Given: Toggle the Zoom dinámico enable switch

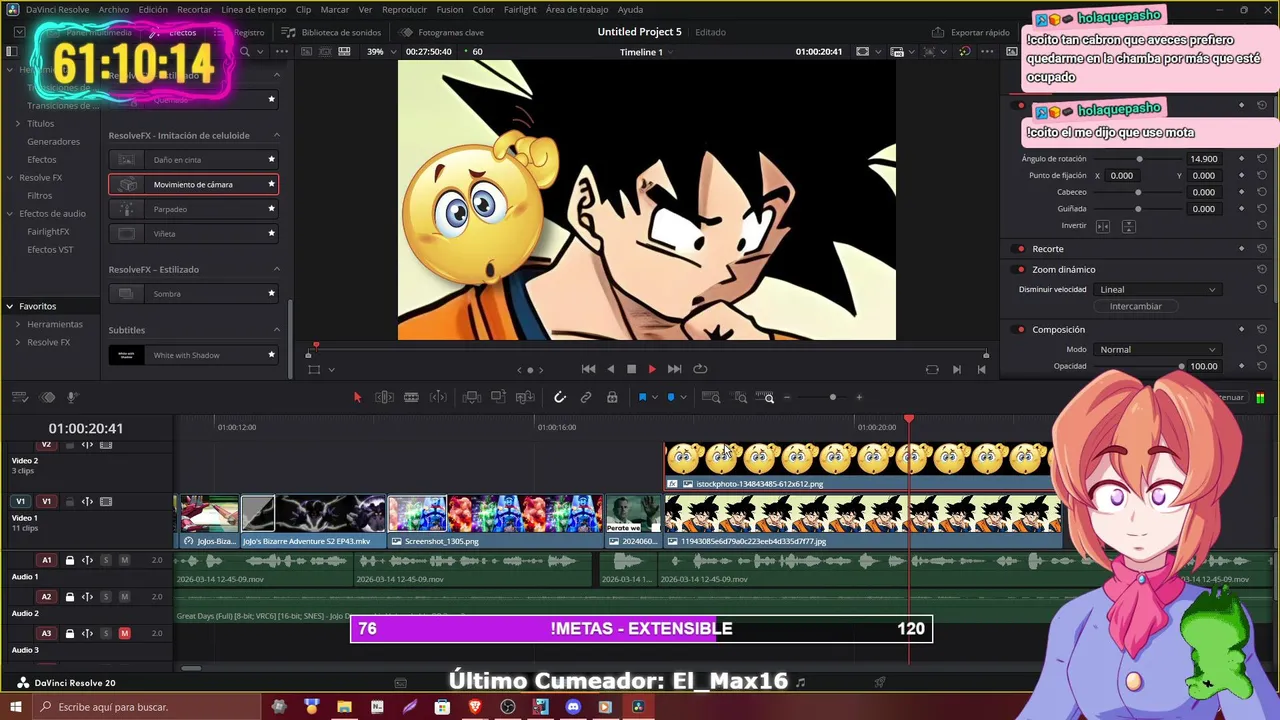Looking at the screenshot, I should pos(1020,269).
